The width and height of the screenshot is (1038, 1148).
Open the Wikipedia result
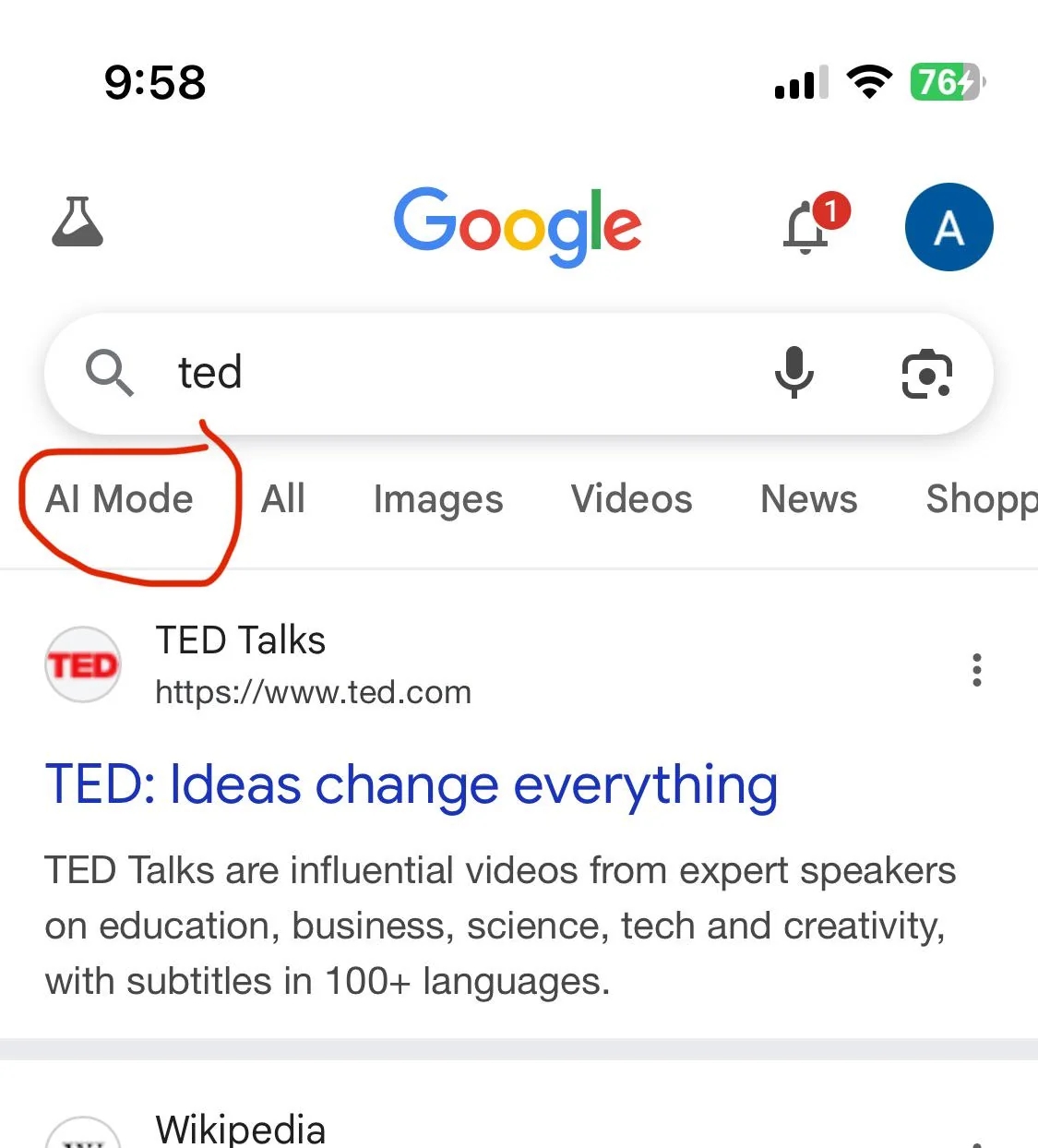240,1128
